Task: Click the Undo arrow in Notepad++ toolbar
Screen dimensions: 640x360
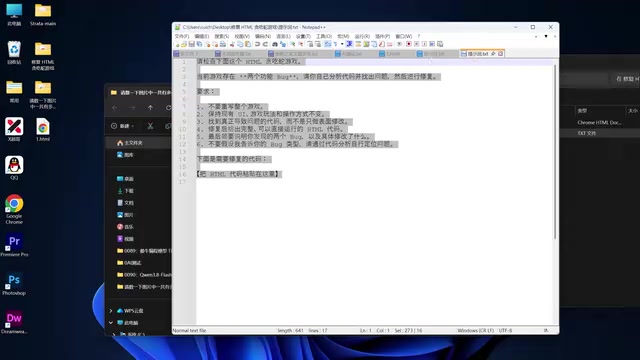Action: [x=258, y=44]
